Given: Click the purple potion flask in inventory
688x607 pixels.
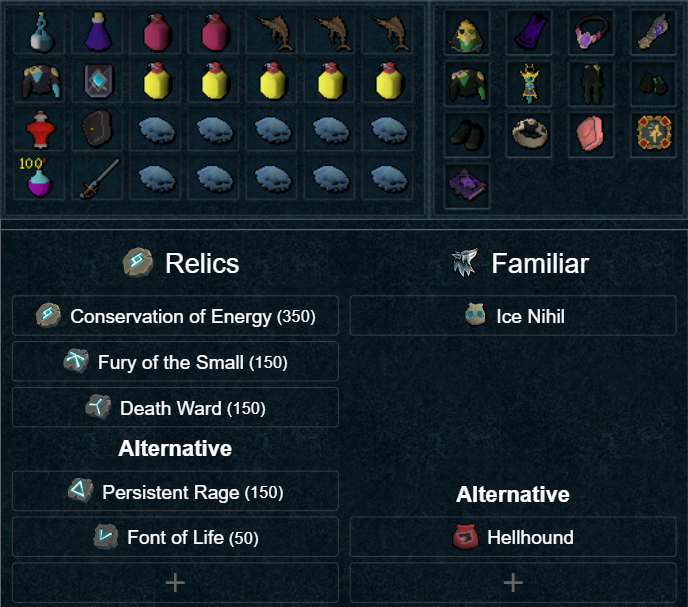Looking at the screenshot, I should (97, 32).
